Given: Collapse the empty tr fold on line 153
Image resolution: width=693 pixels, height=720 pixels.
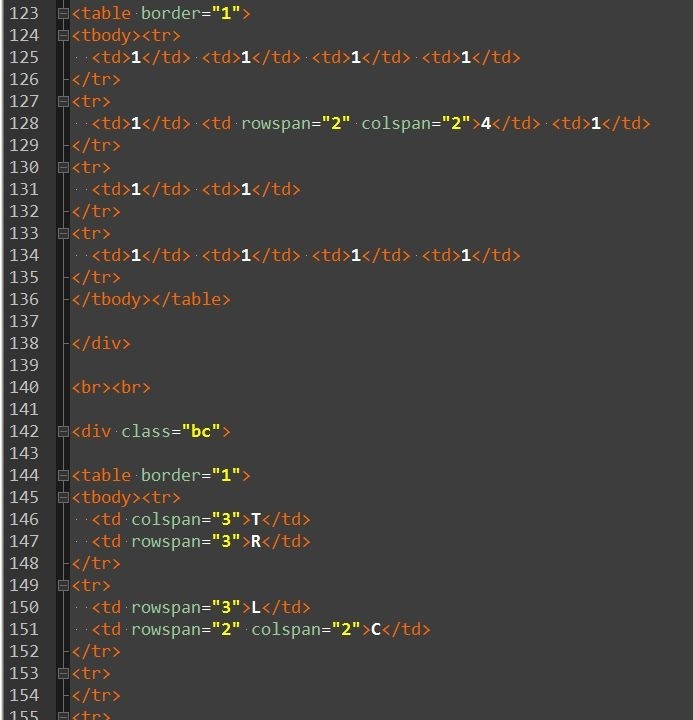Looking at the screenshot, I should pos(63,674).
